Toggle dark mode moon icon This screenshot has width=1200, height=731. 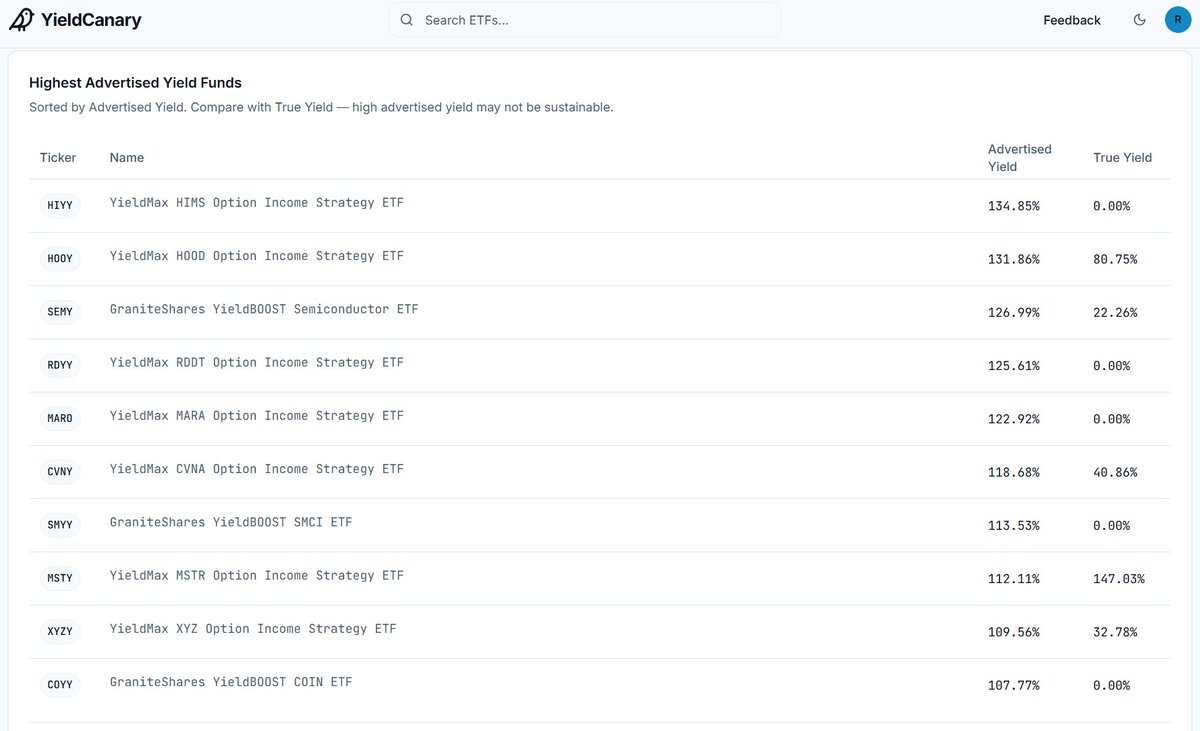(1139, 20)
